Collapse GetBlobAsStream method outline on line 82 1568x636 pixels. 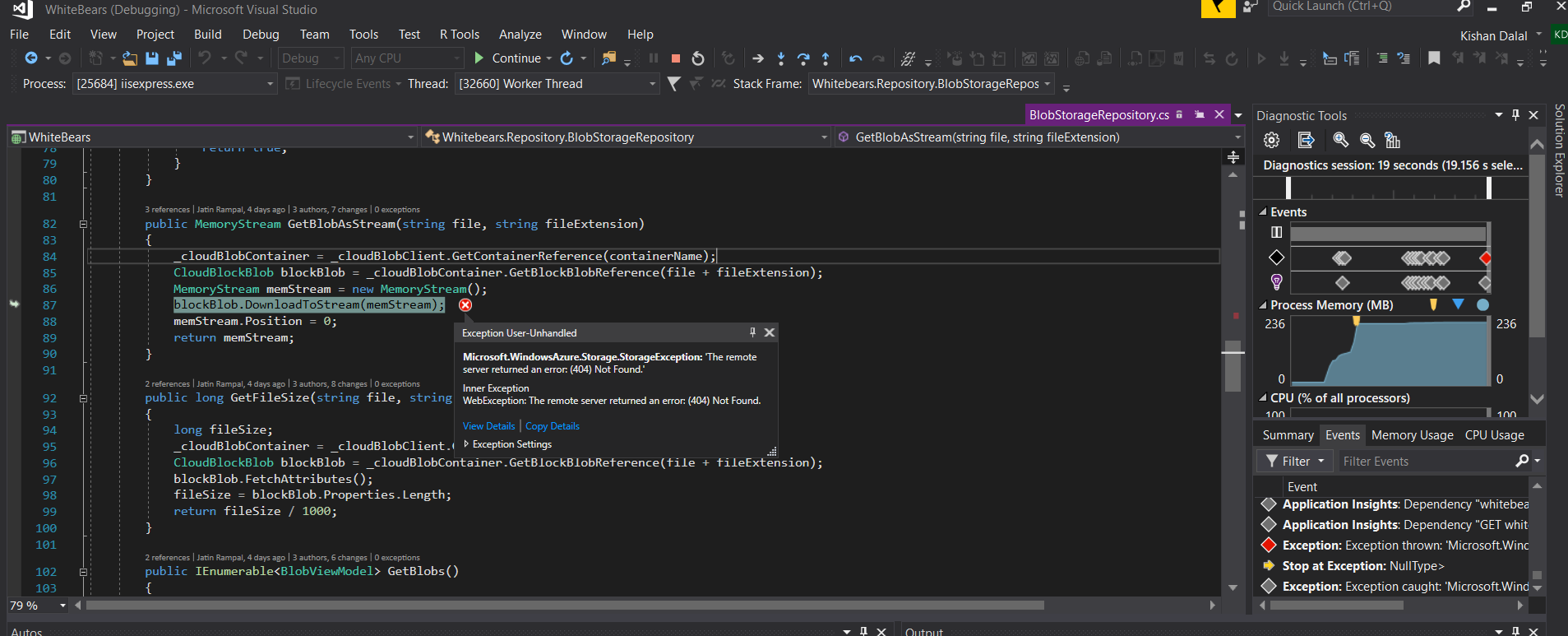[x=83, y=224]
